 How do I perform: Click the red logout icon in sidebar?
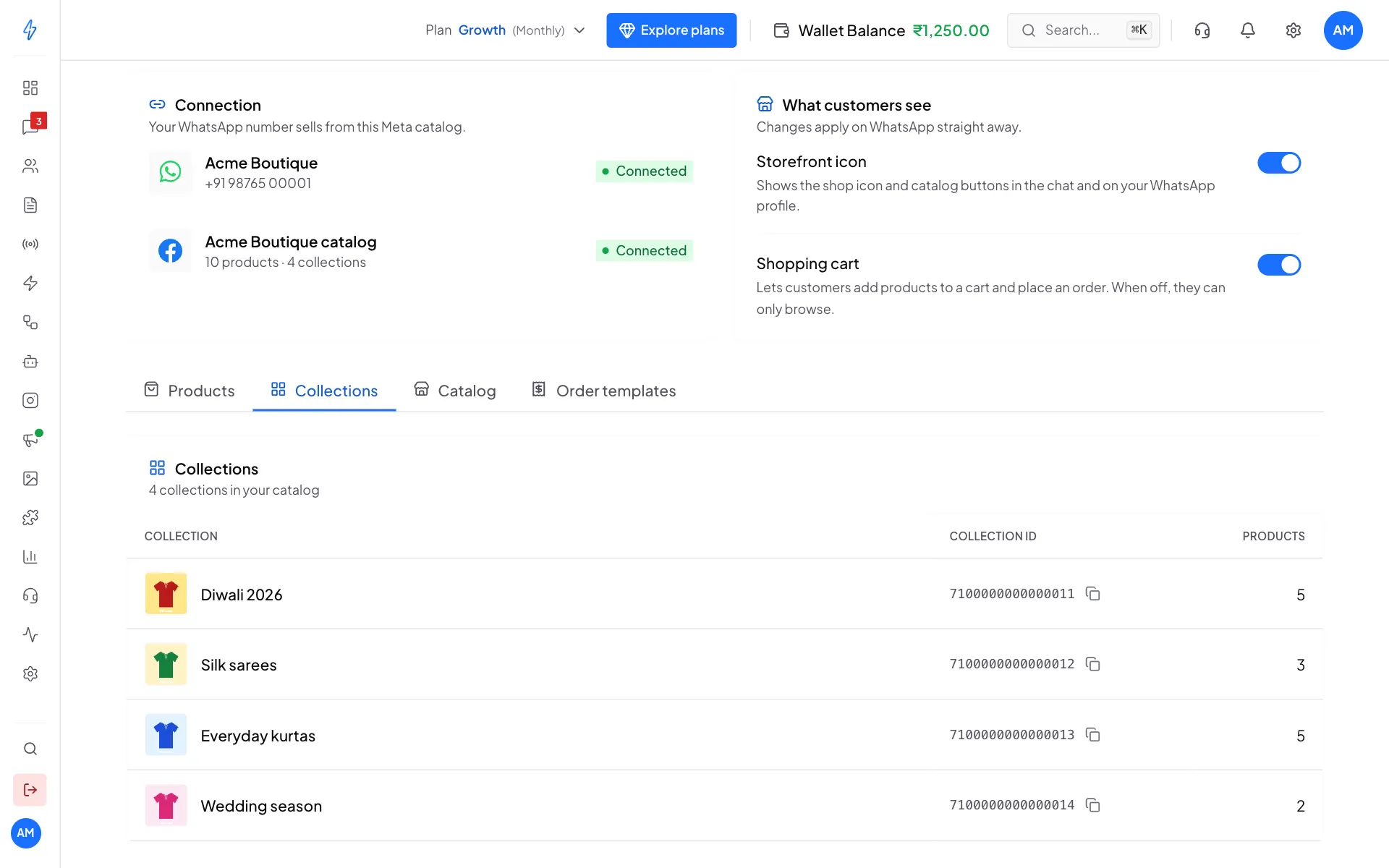[x=30, y=789]
